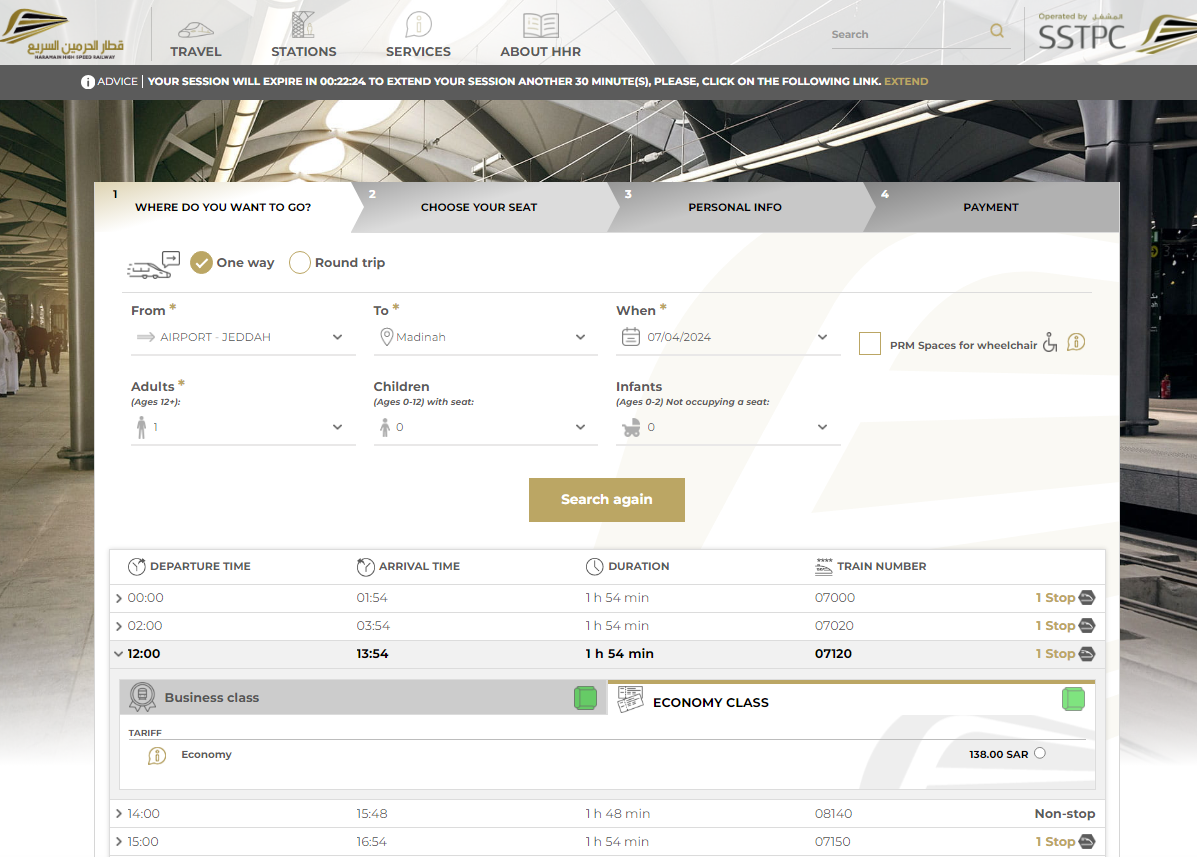Click the EXTEND session link

tap(906, 82)
